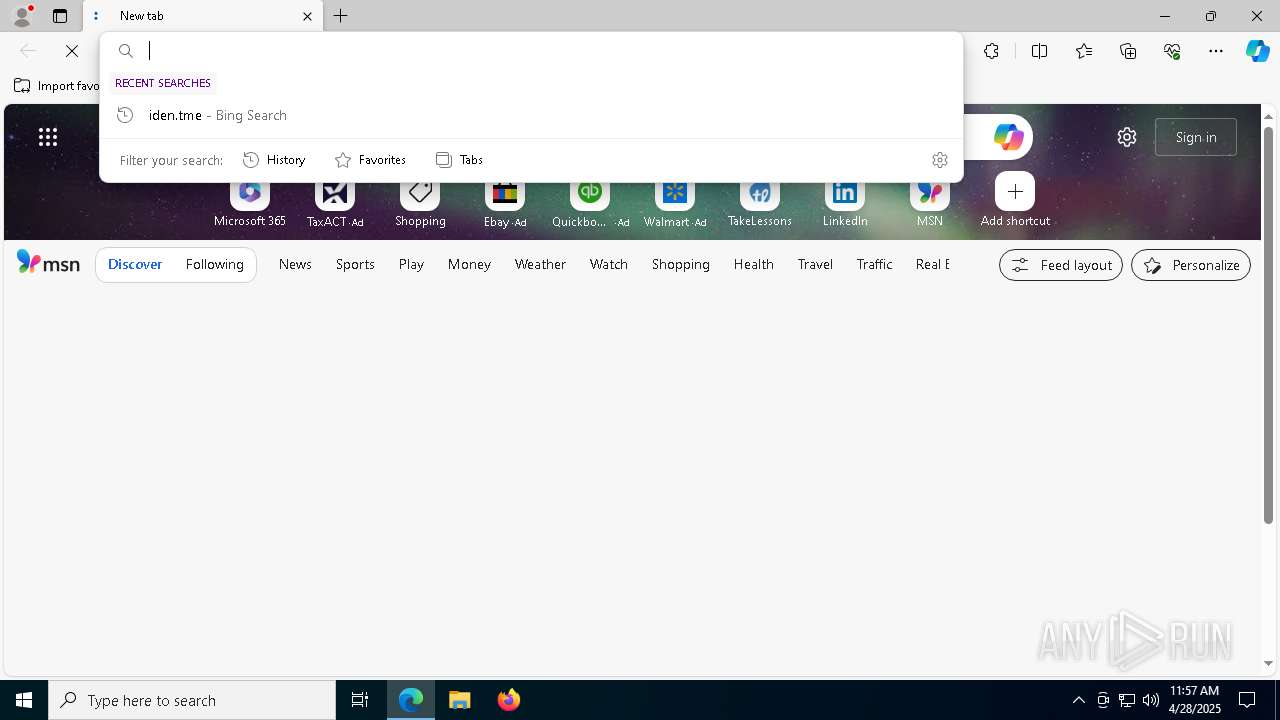
Task: Open the Favorites star toolbar icon
Action: (x=1084, y=51)
